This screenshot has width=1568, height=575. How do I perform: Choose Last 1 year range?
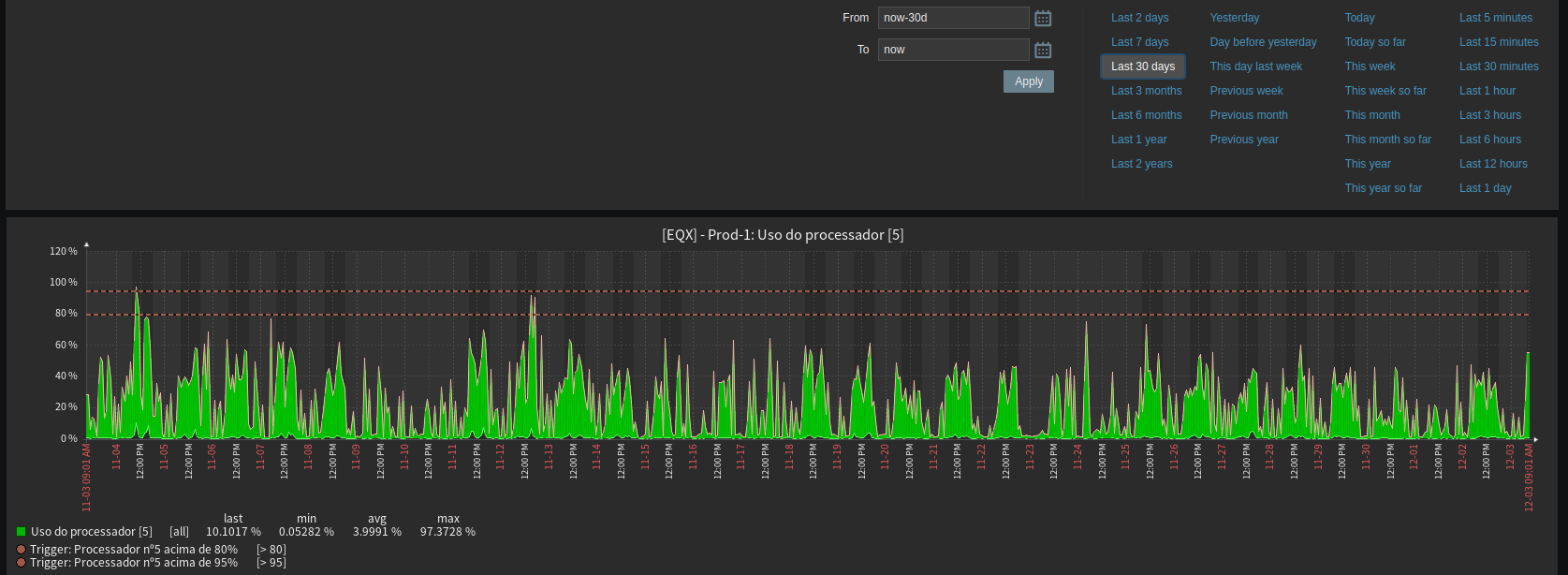click(1138, 140)
